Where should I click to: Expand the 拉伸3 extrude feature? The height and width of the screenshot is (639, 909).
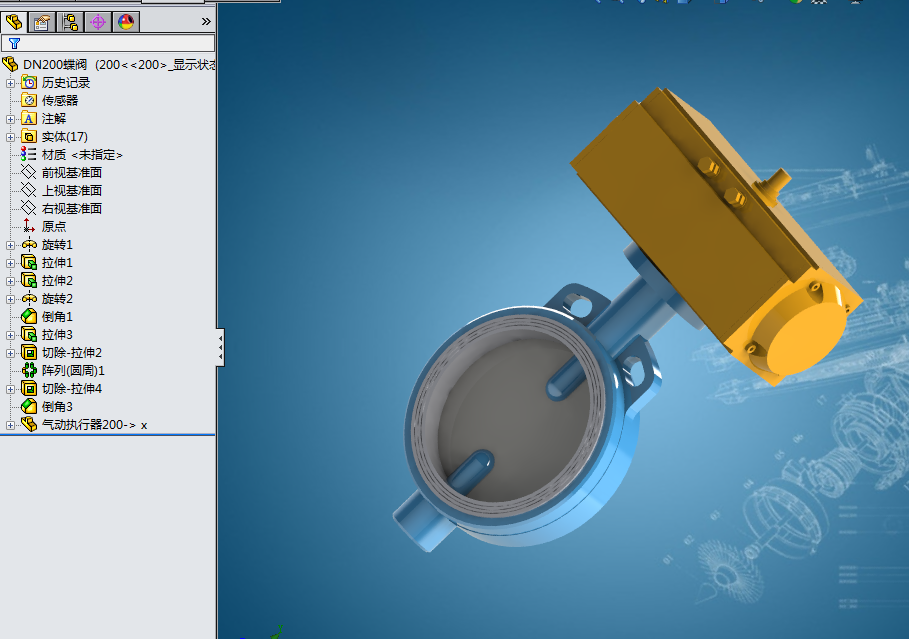coord(10,335)
